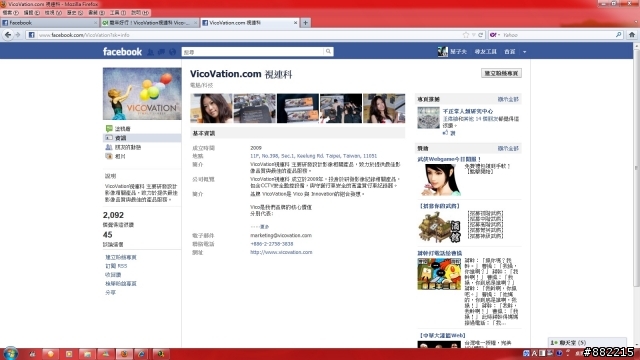Open the Windows Start orb
Image resolution: width=640 pixels, height=360 pixels.
11,353
